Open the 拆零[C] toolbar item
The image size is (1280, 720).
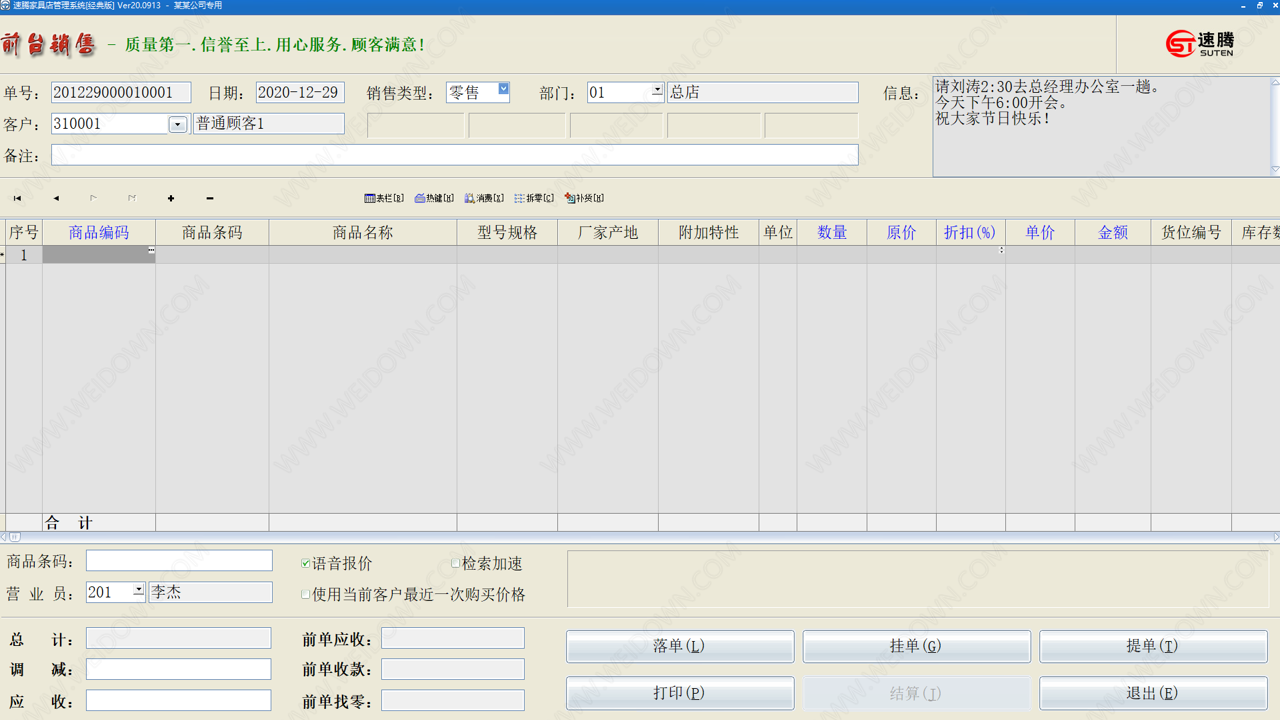tap(534, 198)
